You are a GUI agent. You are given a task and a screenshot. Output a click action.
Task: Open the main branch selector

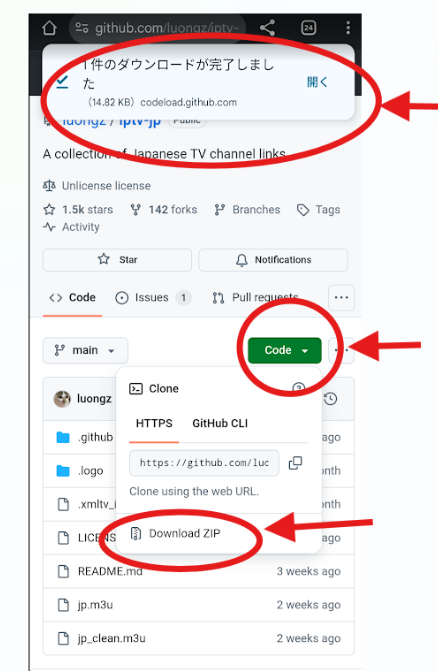(85, 350)
